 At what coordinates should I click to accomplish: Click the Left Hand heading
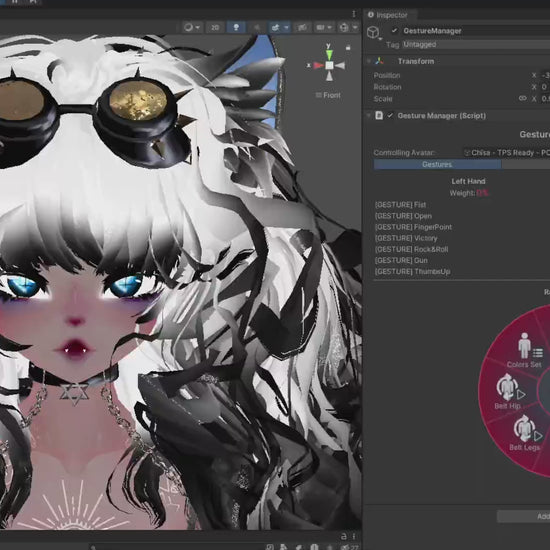pyautogui.click(x=468, y=181)
